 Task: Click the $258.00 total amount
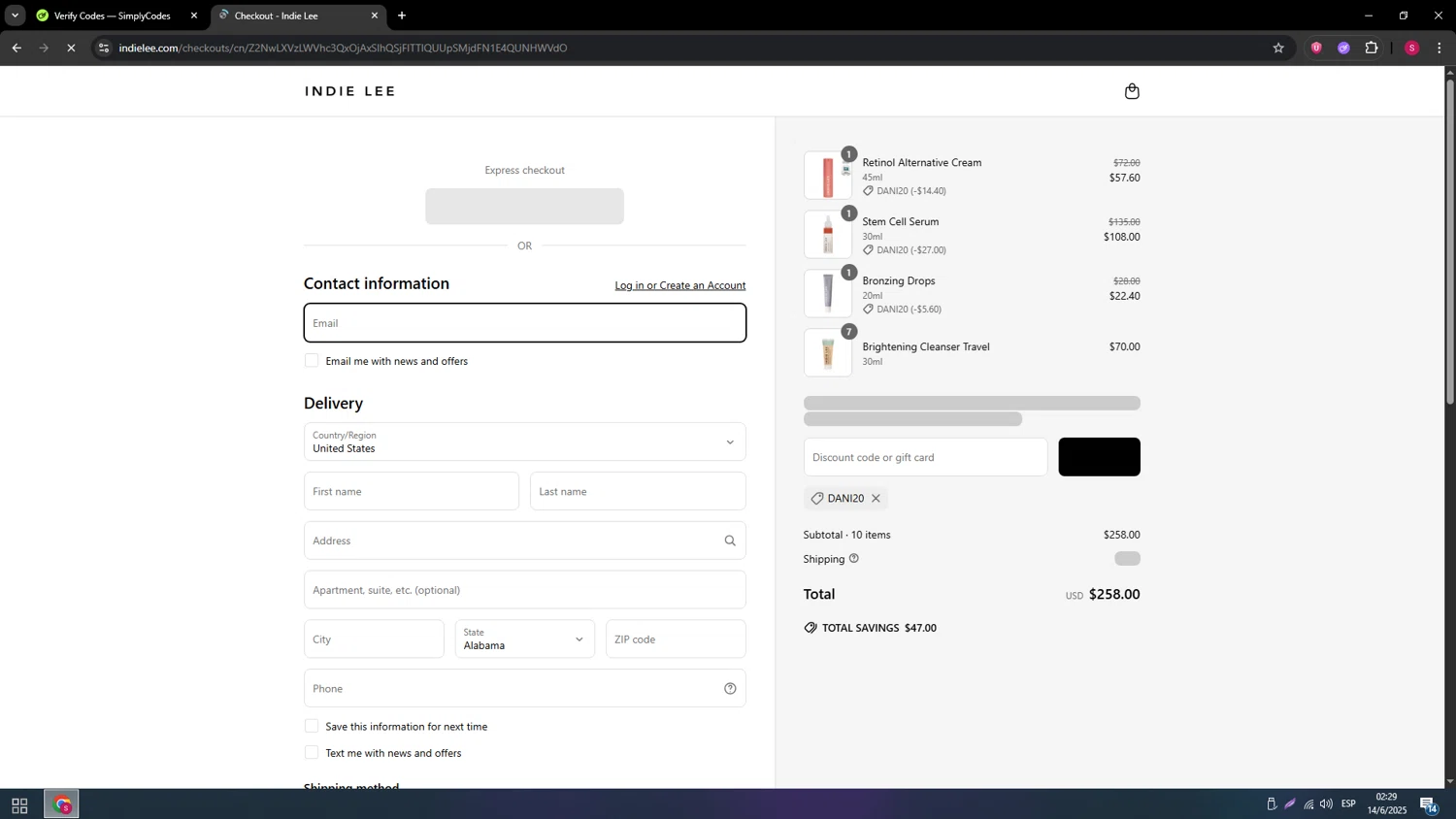pos(1114,594)
